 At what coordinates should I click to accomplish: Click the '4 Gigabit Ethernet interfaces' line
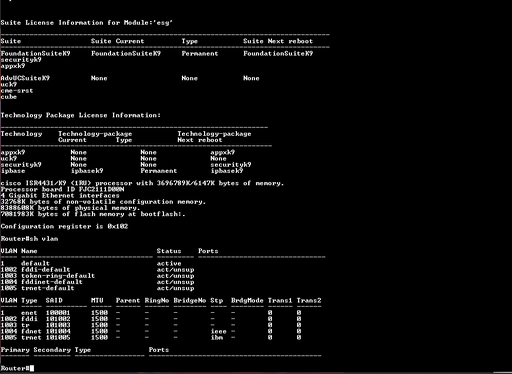pos(60,196)
